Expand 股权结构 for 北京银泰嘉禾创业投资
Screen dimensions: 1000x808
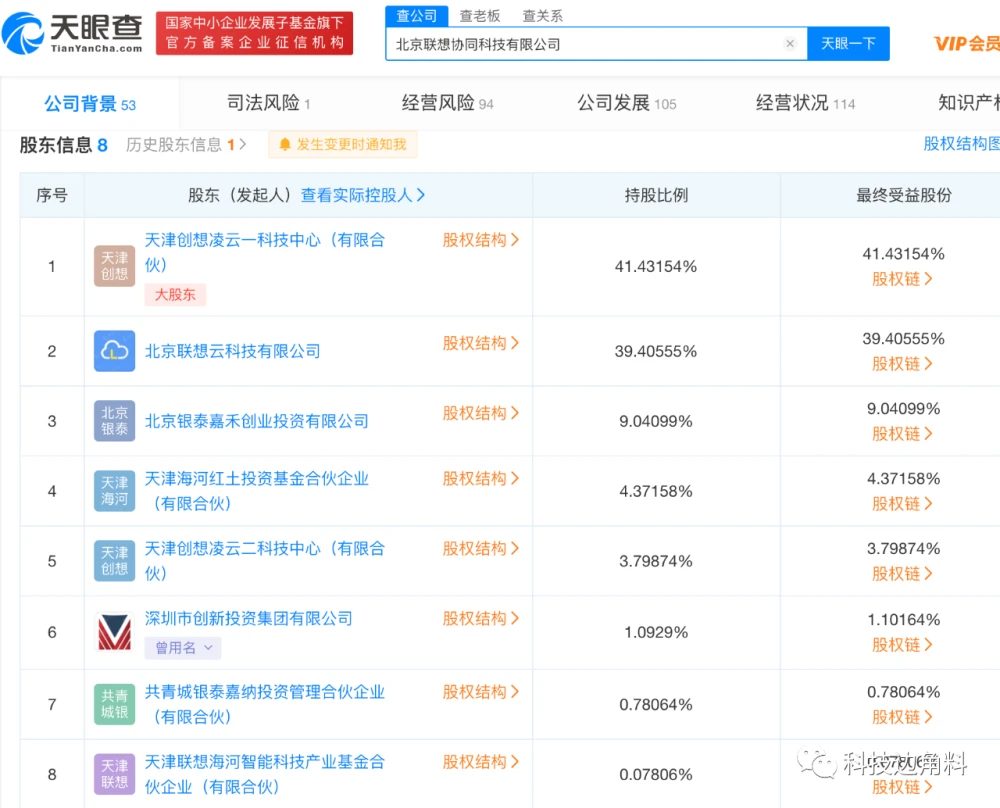(x=481, y=413)
